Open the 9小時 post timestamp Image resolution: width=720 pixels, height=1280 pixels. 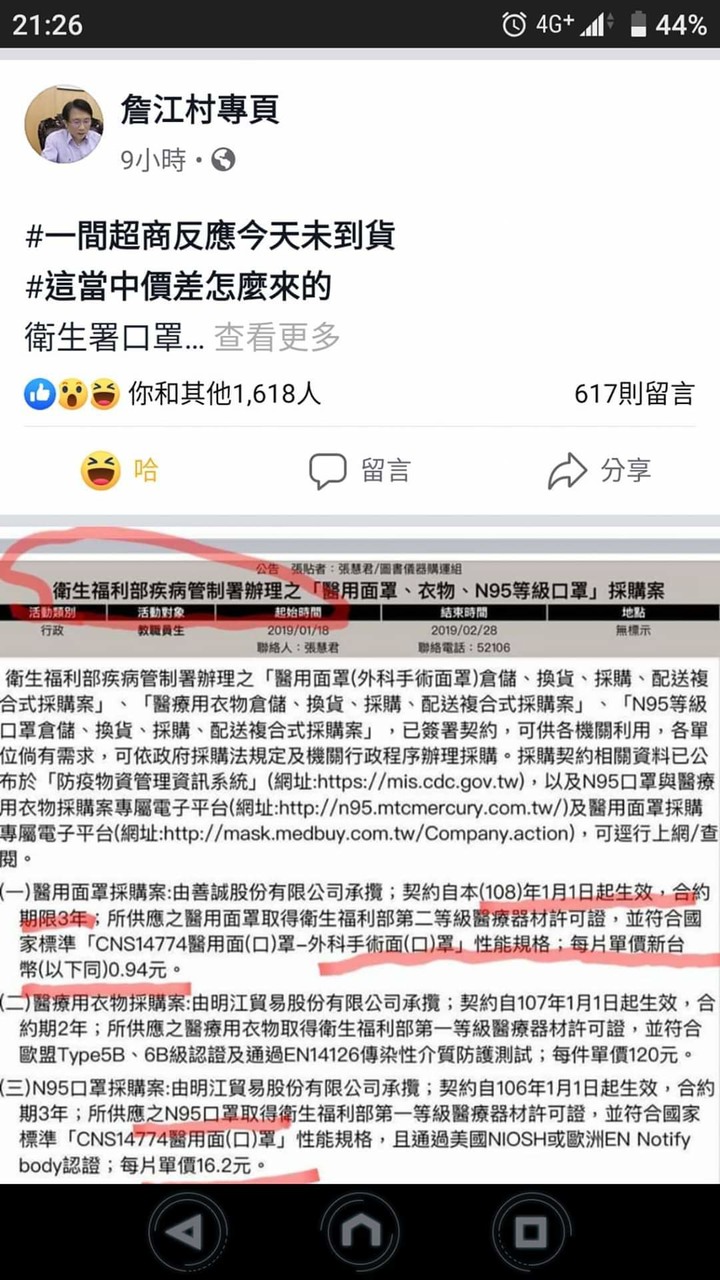(153, 160)
